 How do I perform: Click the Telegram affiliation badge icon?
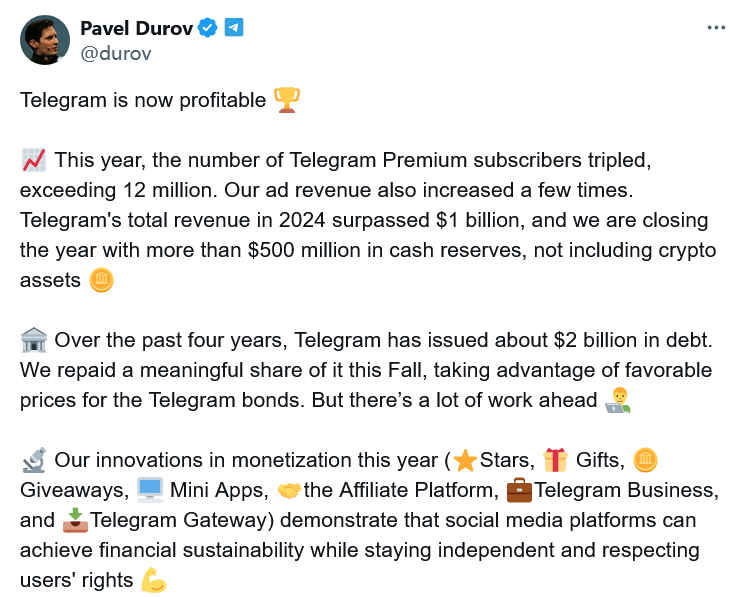tap(233, 27)
